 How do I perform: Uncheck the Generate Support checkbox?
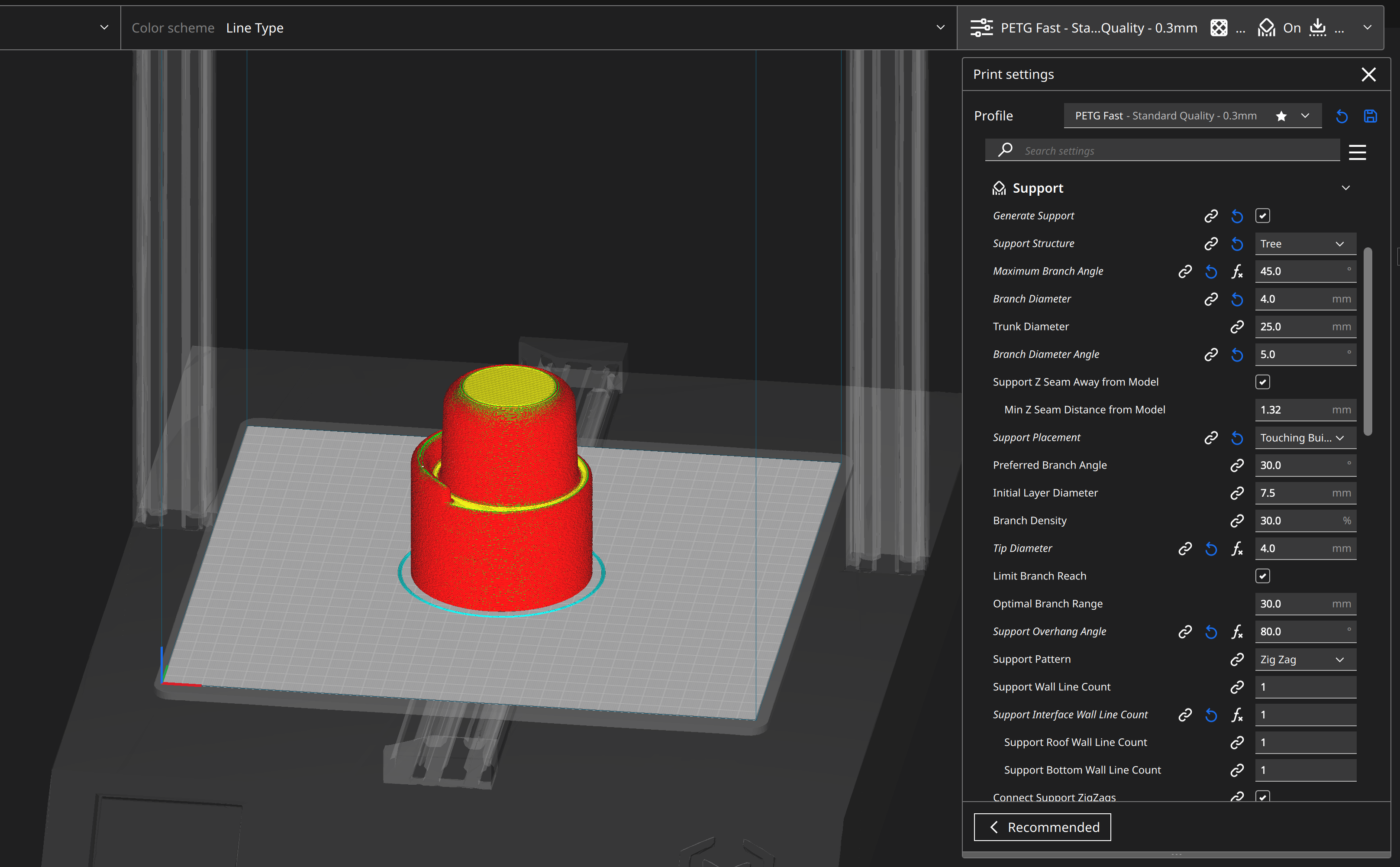(1262, 216)
